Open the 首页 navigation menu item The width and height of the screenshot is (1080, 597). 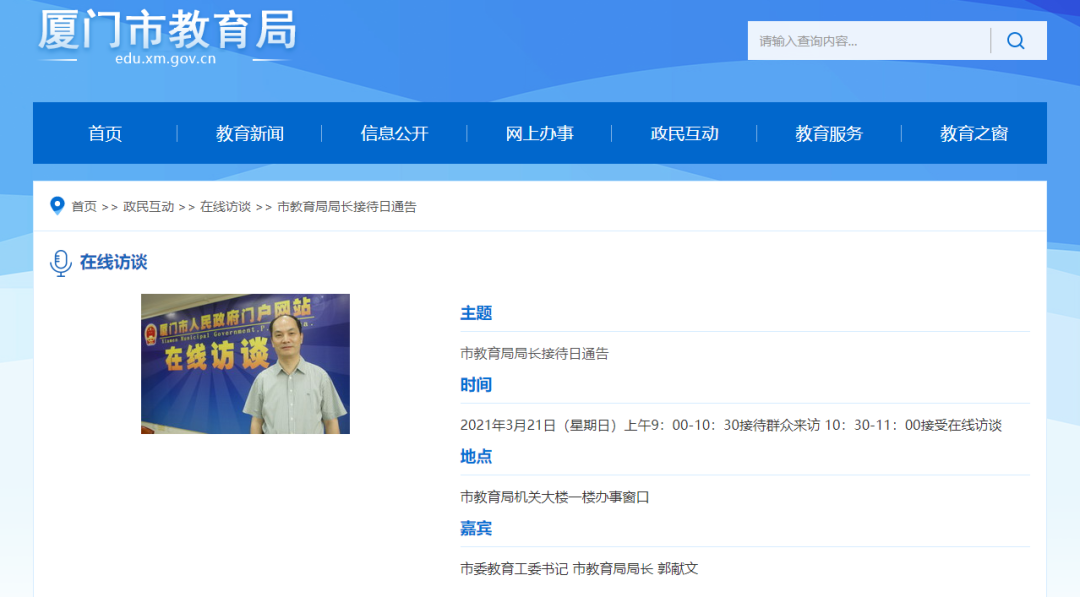pyautogui.click(x=105, y=134)
